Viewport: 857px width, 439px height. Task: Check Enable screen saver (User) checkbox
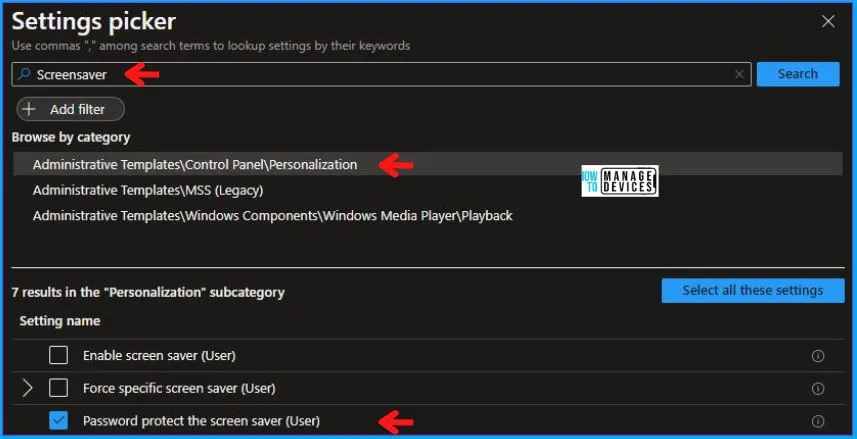58,355
